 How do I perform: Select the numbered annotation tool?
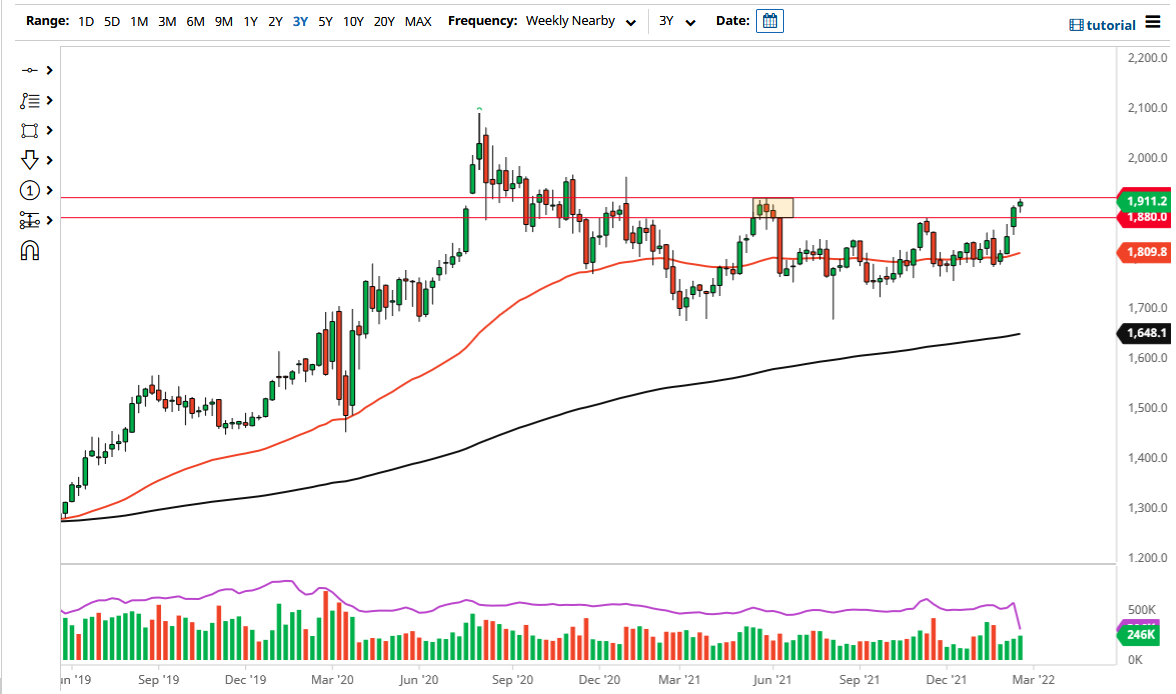coord(27,190)
